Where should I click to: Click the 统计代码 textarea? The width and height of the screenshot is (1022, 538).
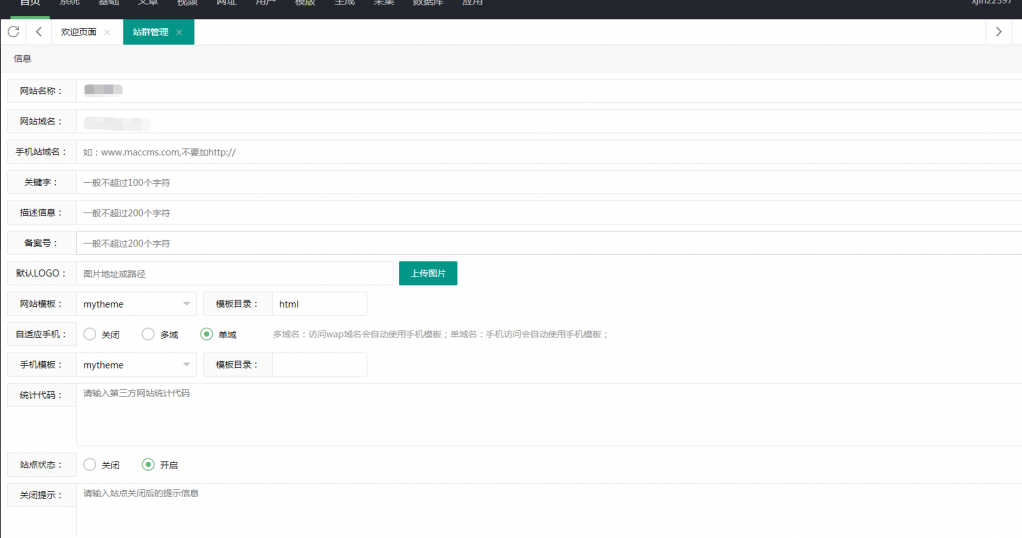549,415
